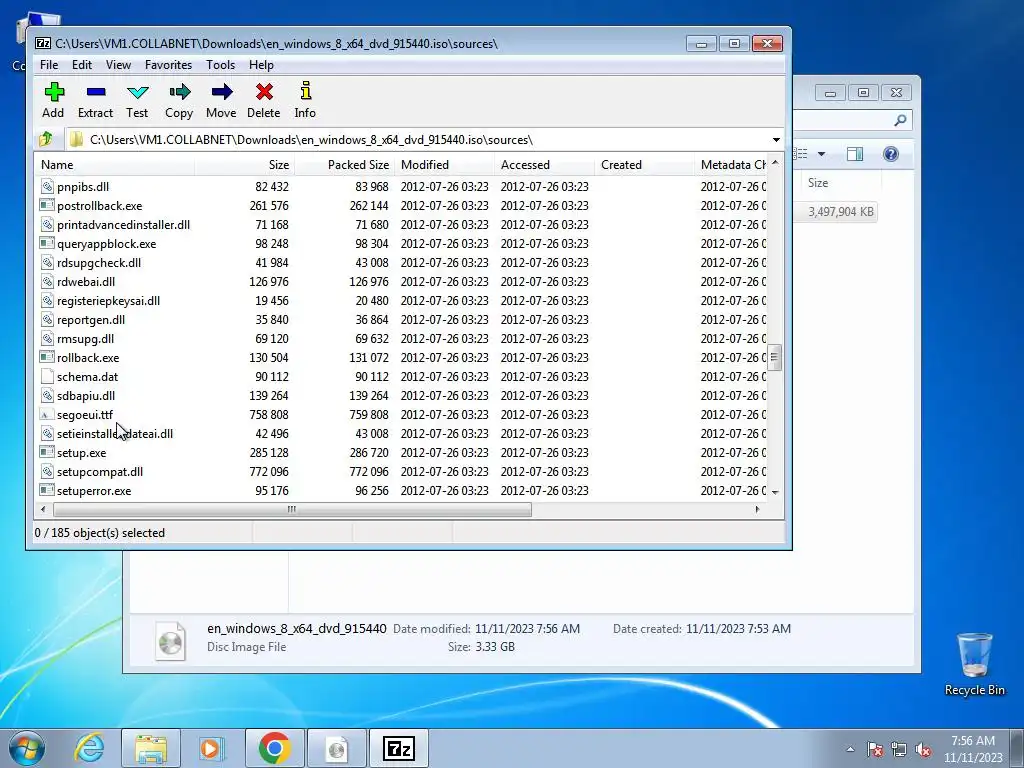Screen dimensions: 1024x768
Task: Click Explorer window search magnifier icon
Action: (x=900, y=120)
